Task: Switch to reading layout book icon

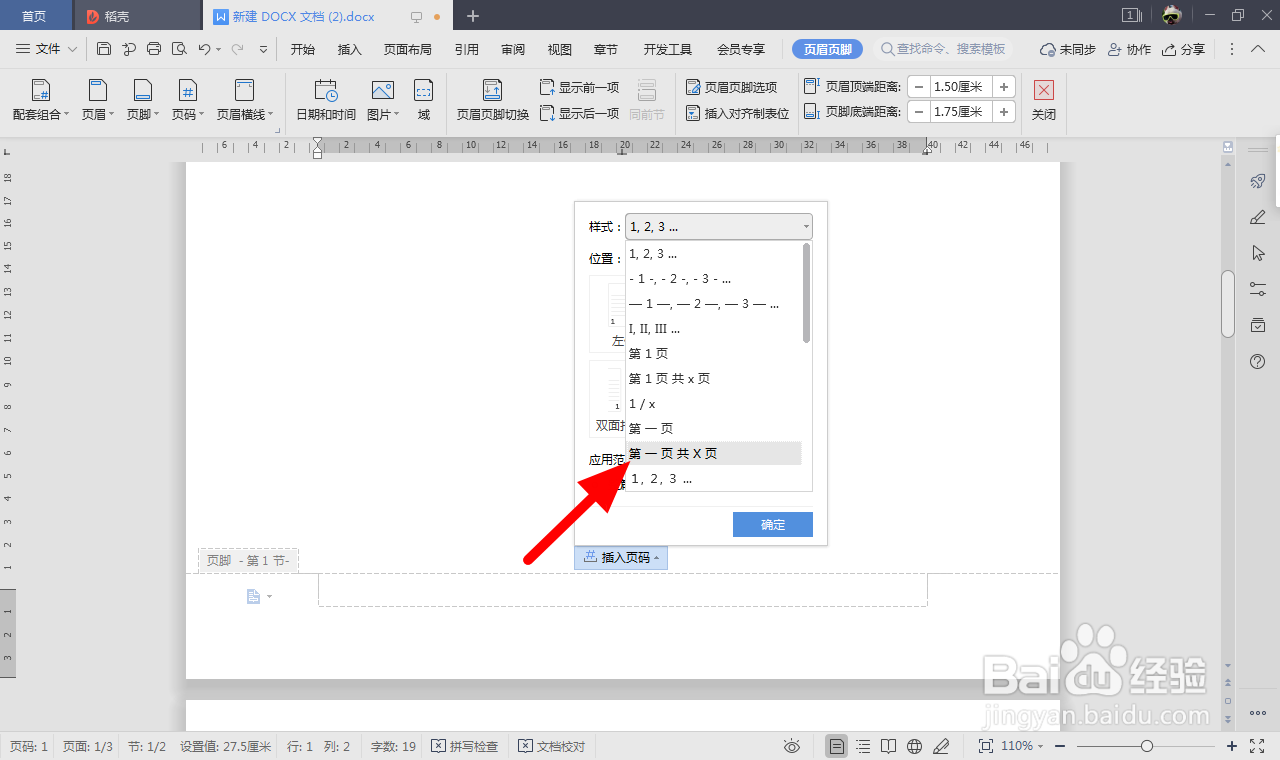Action: pyautogui.click(x=889, y=746)
